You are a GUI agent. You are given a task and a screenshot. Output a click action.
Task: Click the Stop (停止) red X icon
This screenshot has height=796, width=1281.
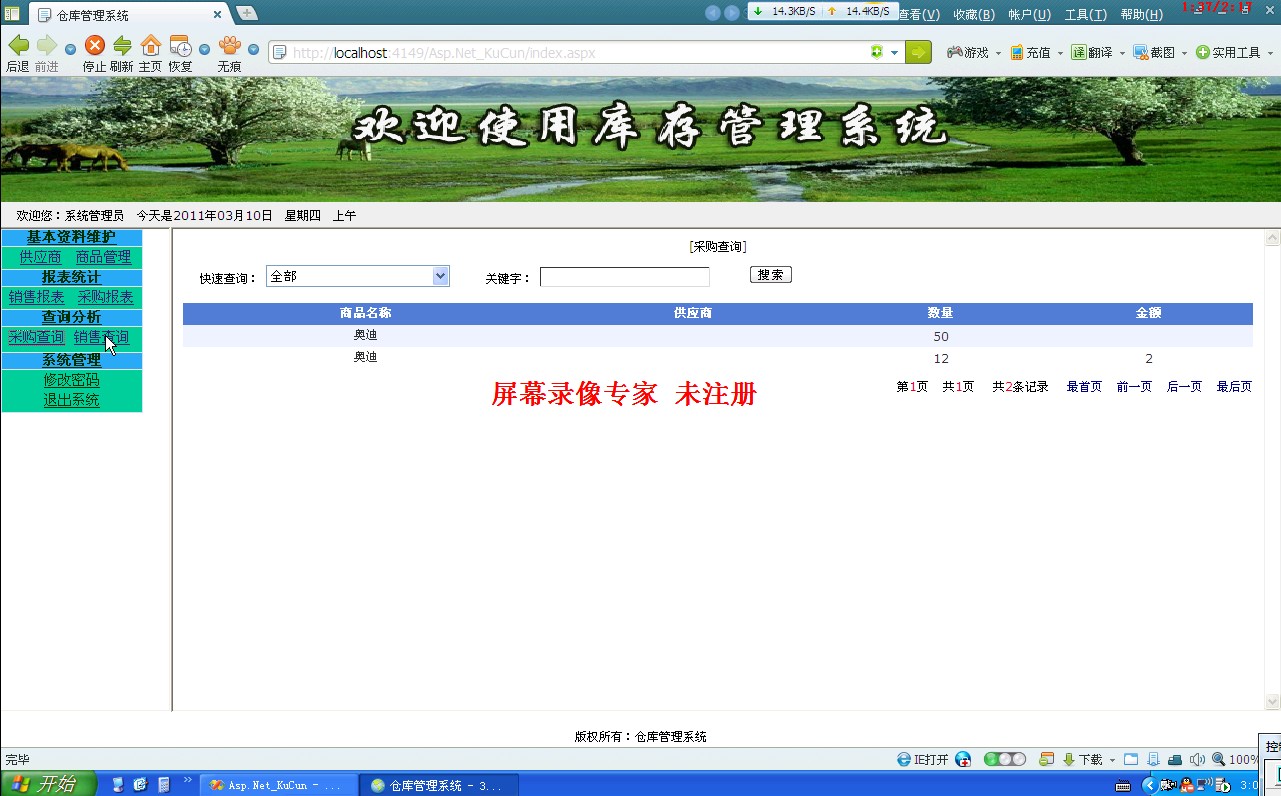click(94, 46)
